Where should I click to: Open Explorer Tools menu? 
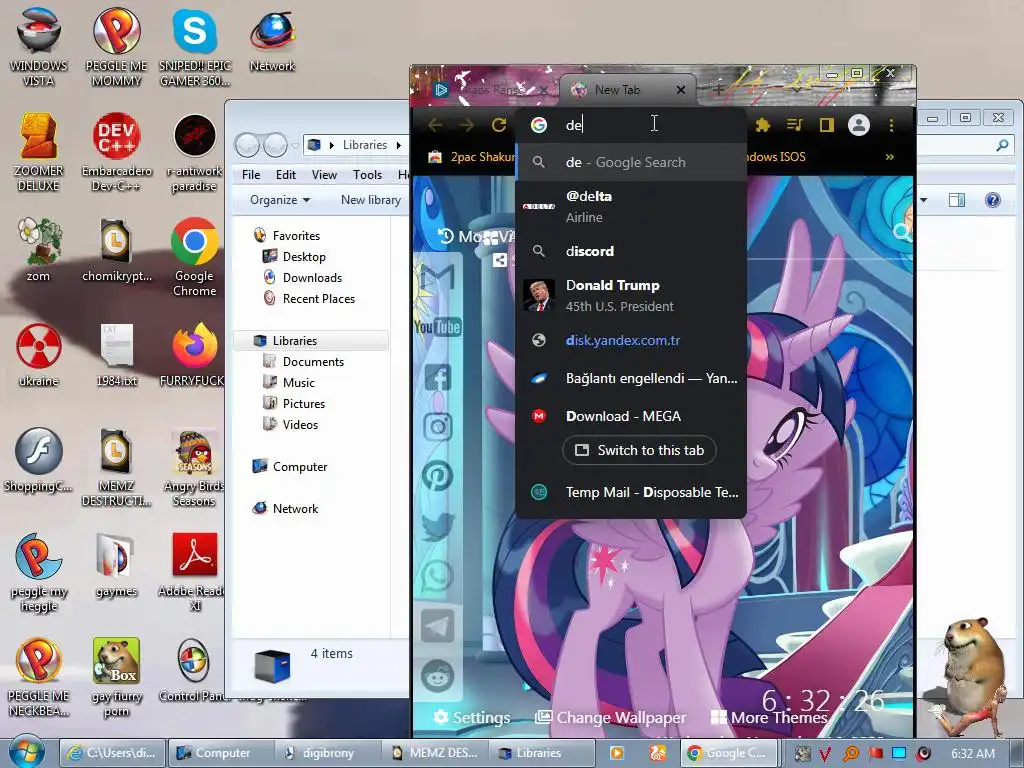[x=367, y=174]
